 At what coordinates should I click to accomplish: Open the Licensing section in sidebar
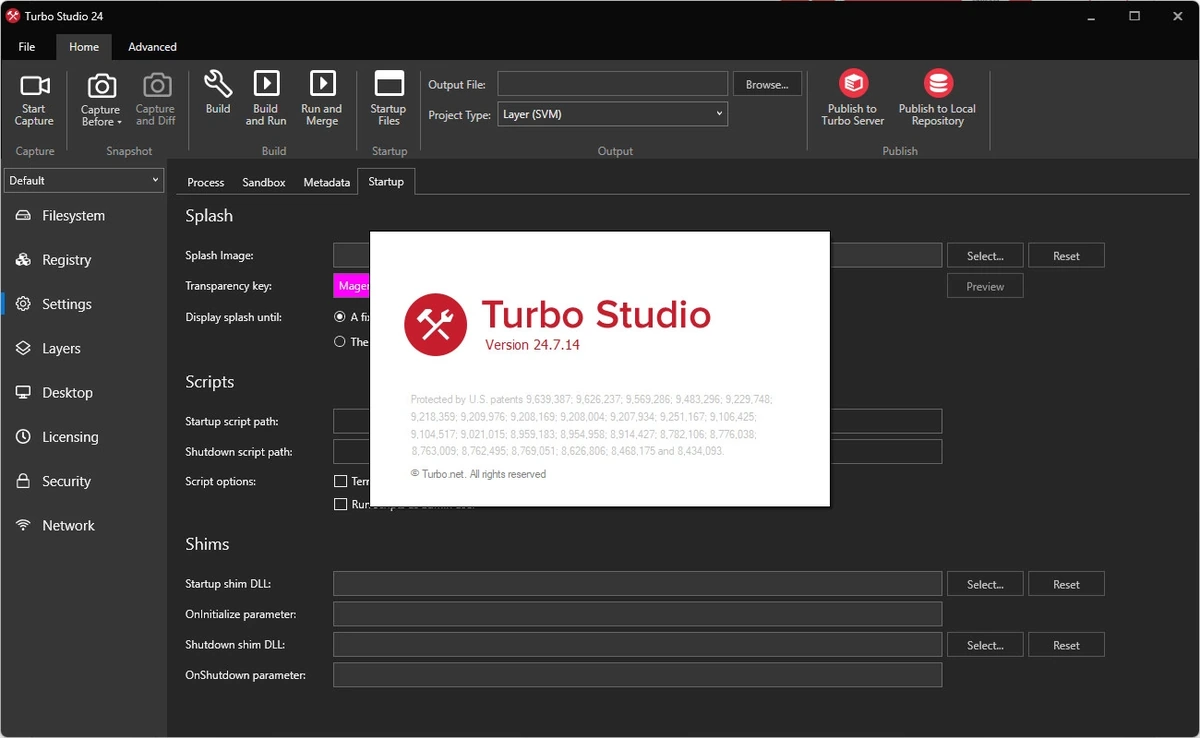(x=83, y=437)
